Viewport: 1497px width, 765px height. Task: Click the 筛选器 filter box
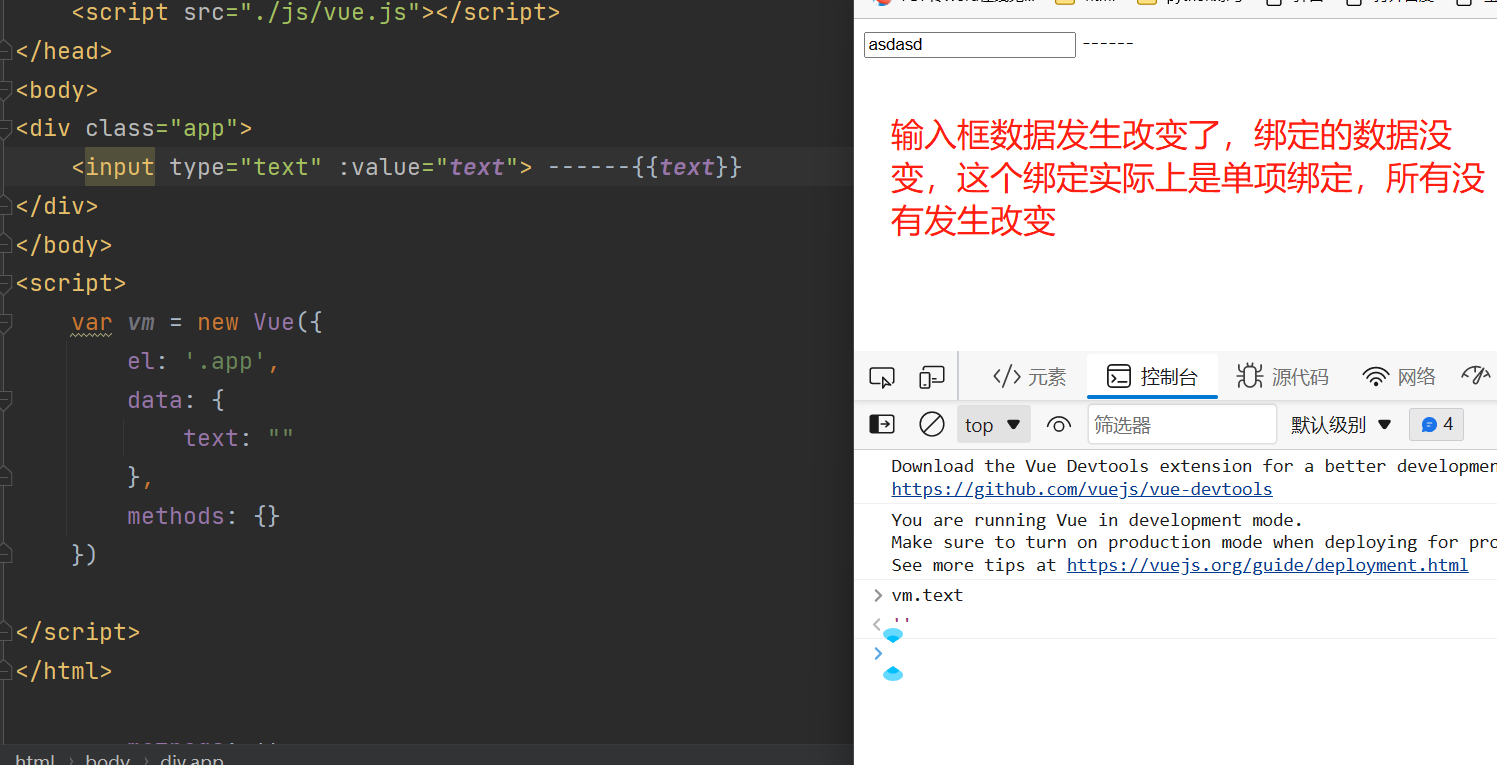[x=1182, y=424]
